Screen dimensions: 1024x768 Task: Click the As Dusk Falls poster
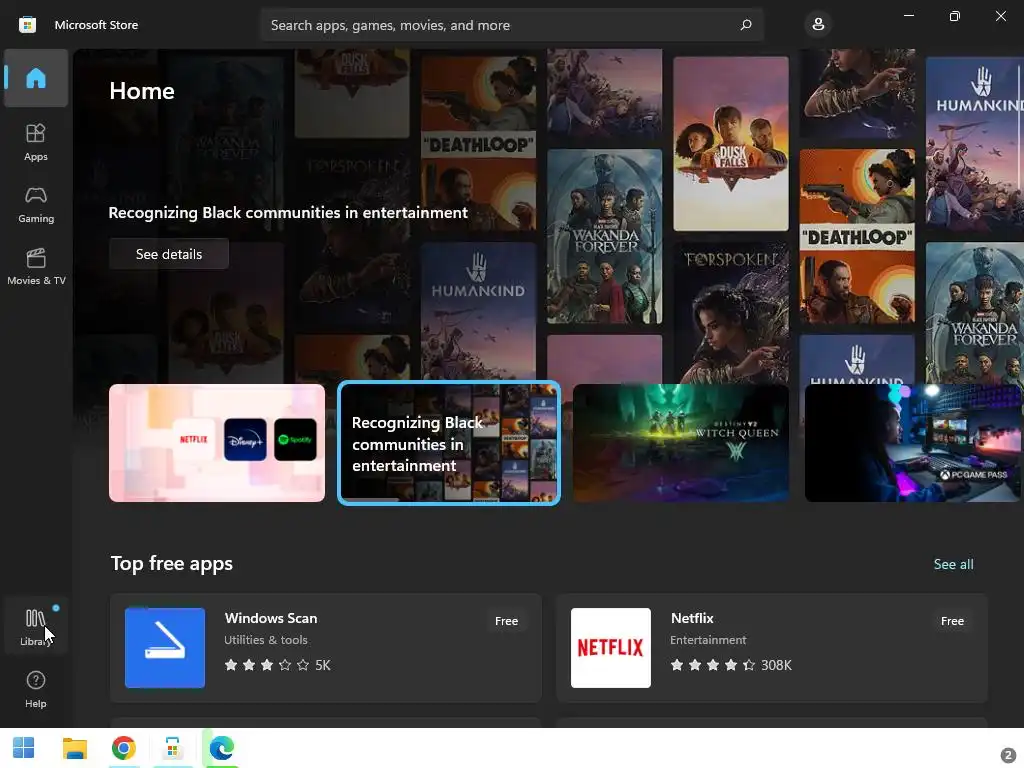(731, 144)
